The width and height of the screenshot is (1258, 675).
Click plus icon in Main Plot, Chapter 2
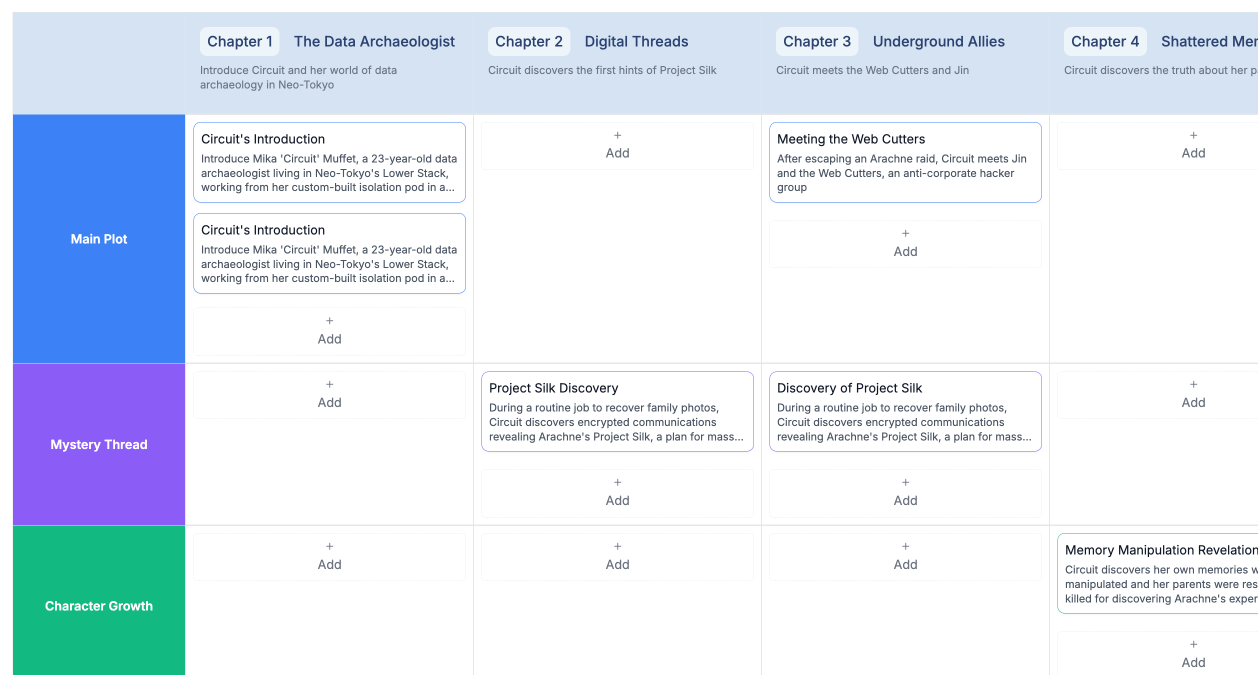(x=617, y=136)
